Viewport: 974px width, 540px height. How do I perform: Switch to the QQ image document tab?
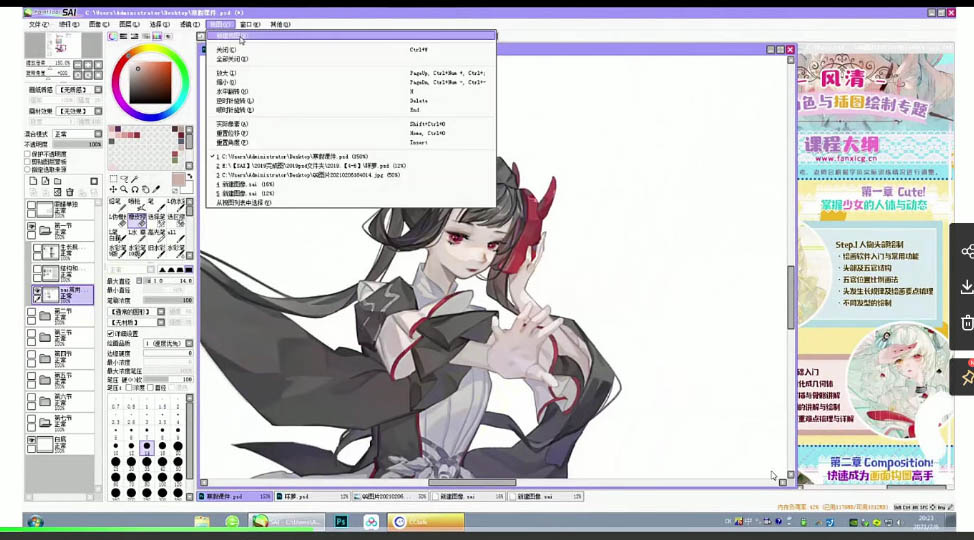pyautogui.click(x=390, y=497)
